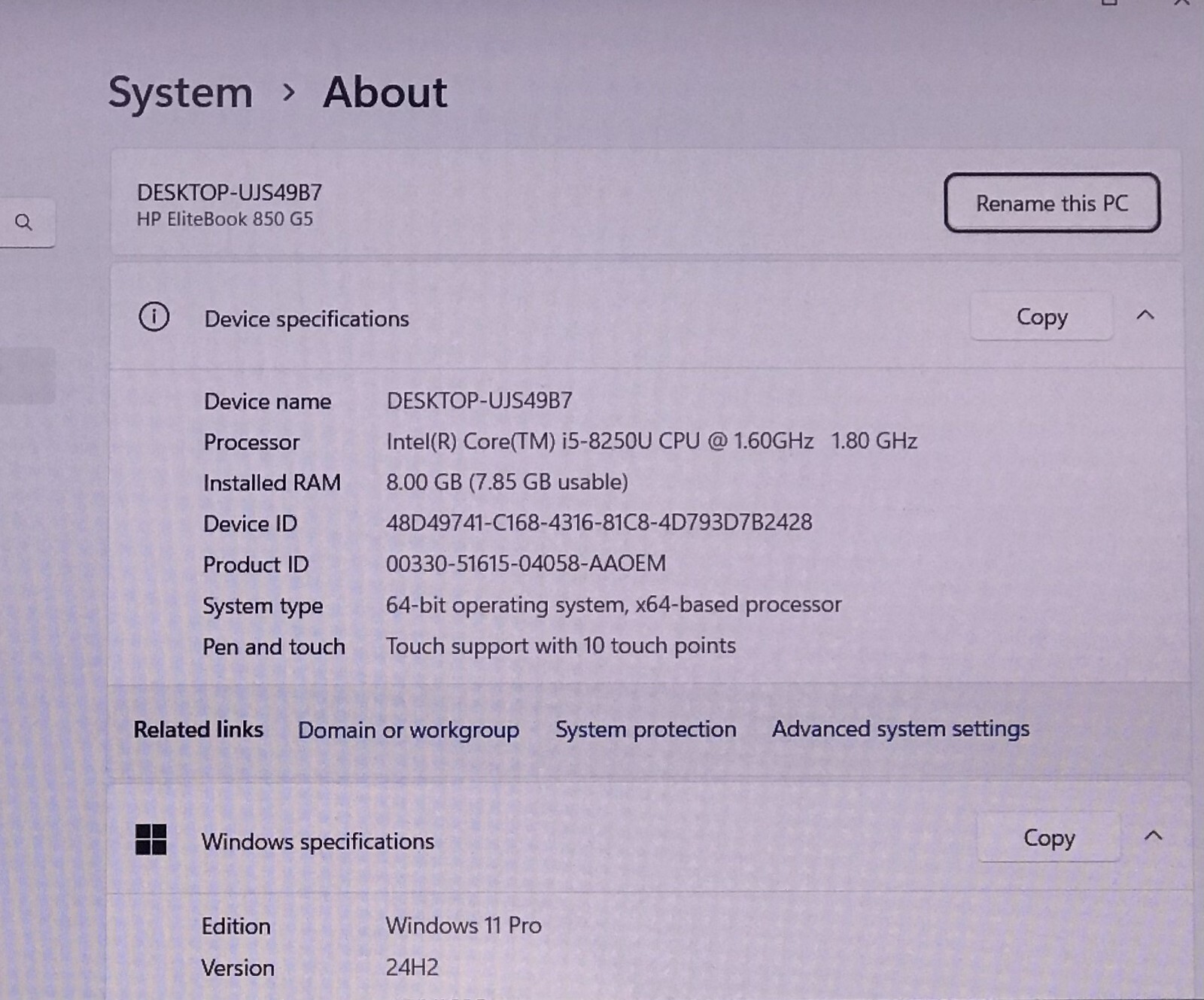Click the Device specifications info icon

click(154, 317)
